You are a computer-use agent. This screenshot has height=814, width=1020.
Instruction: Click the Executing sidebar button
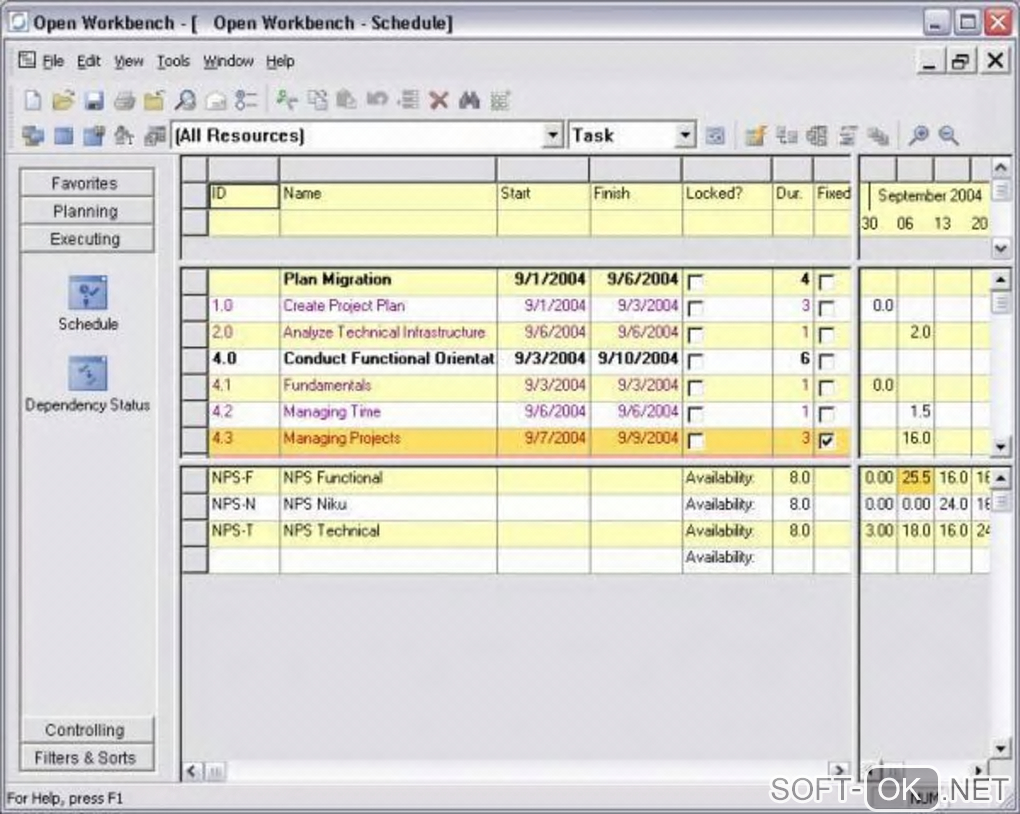tap(87, 239)
